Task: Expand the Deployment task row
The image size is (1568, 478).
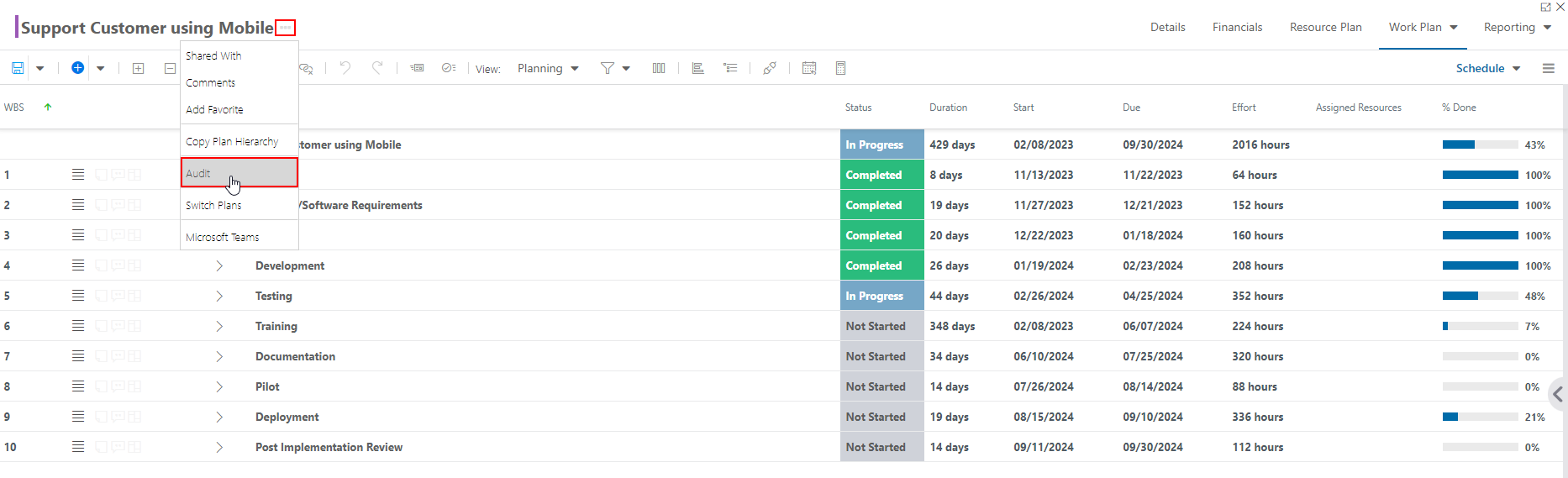Action: [219, 417]
